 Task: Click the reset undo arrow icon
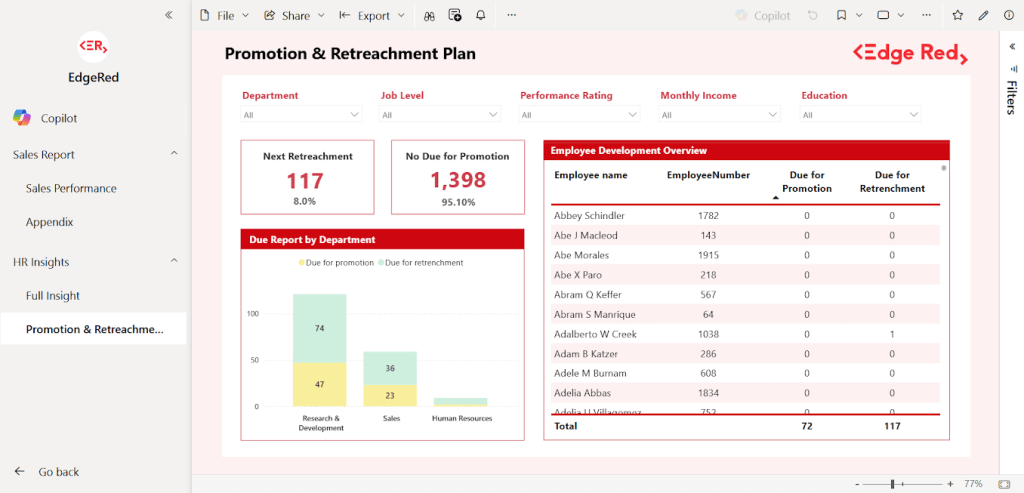pos(813,16)
